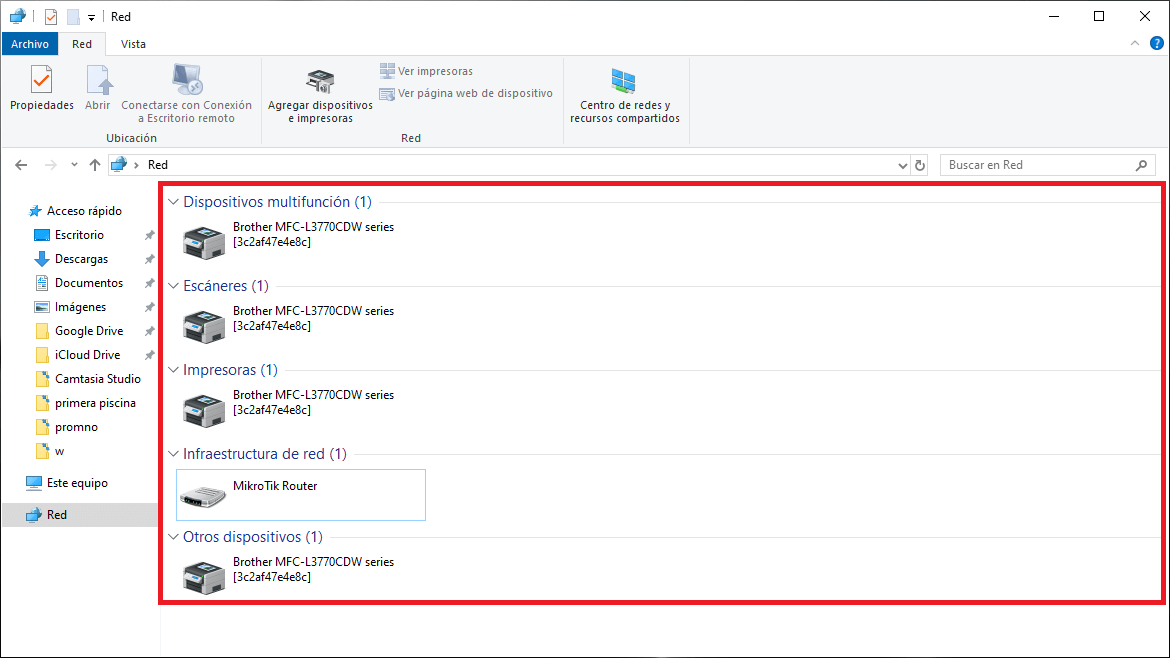Select the MikroTik Router device
This screenshot has width=1170, height=658.
click(x=301, y=495)
